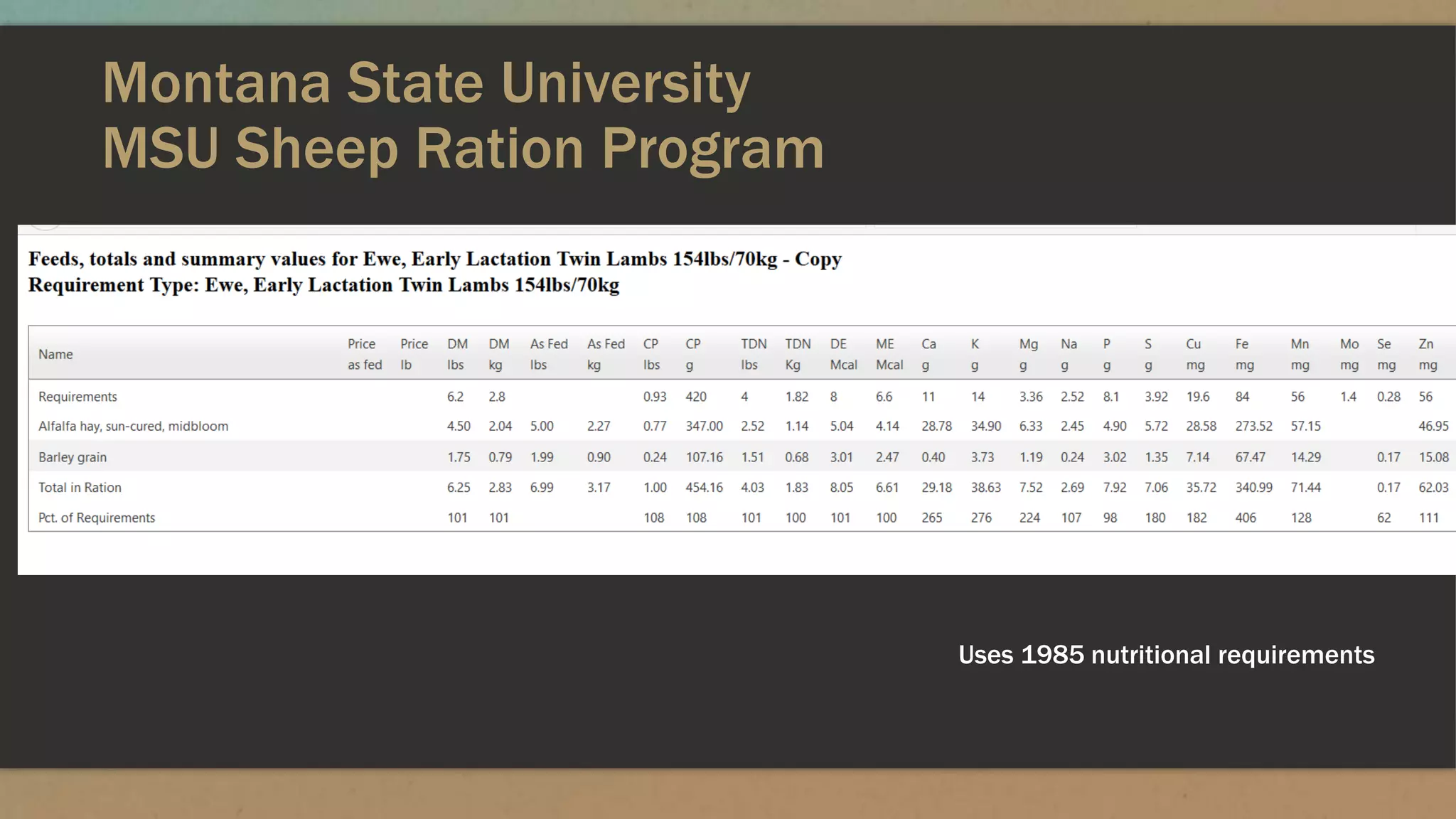
Task: Click Requirements Se value '0.28'
Action: tap(1388, 397)
